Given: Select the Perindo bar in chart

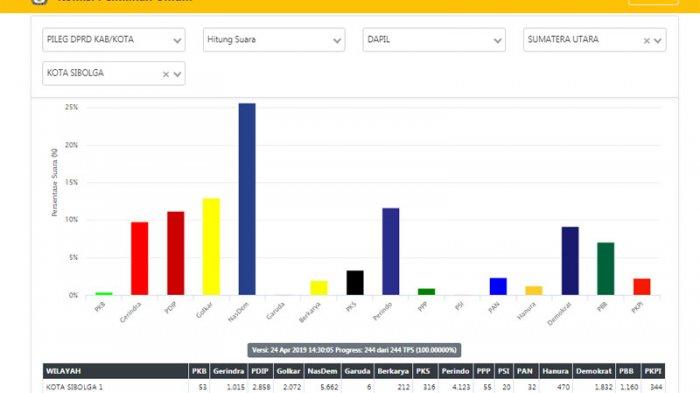Looking at the screenshot, I should (391, 251).
